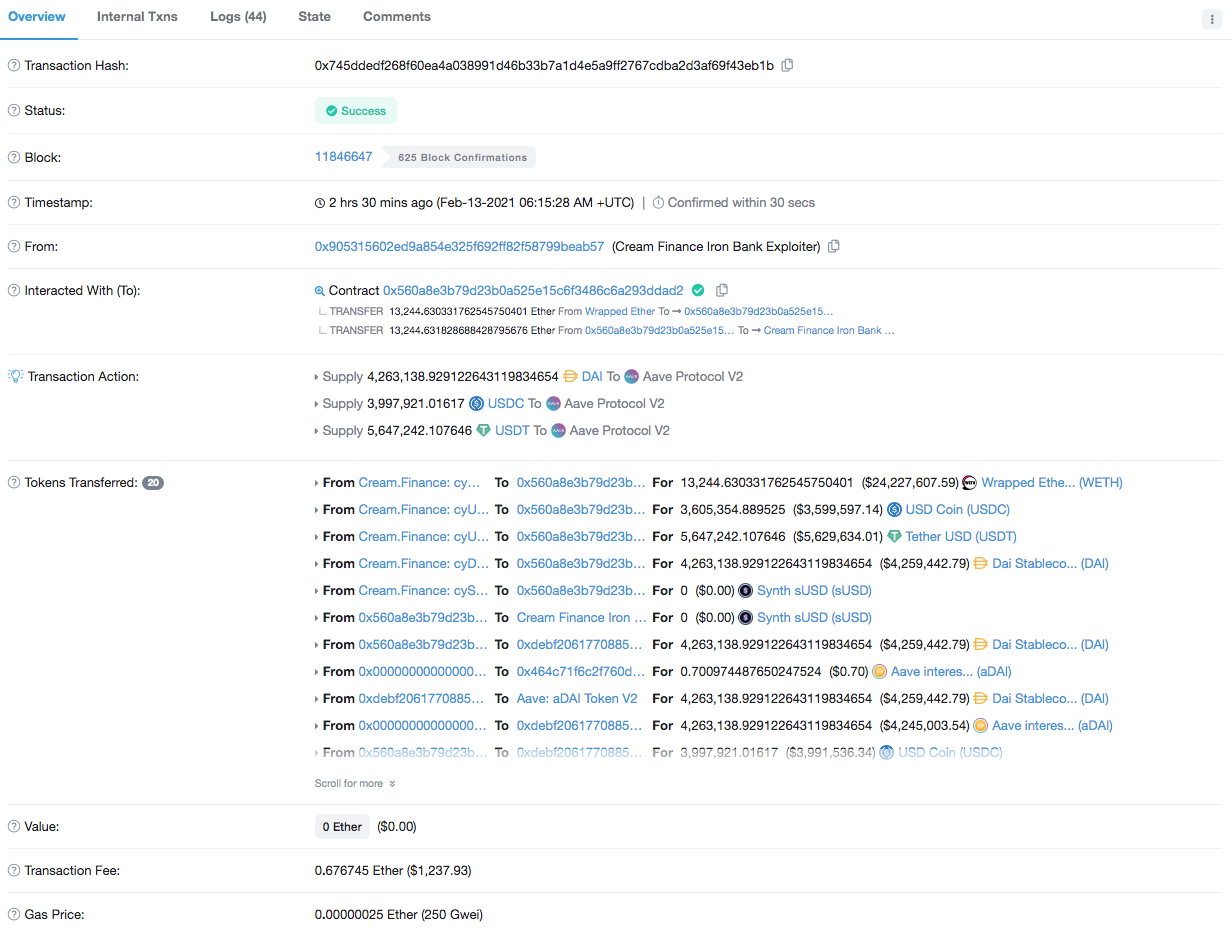Click the help icon beside Block
The height and width of the screenshot is (935, 1232).
click(14, 158)
